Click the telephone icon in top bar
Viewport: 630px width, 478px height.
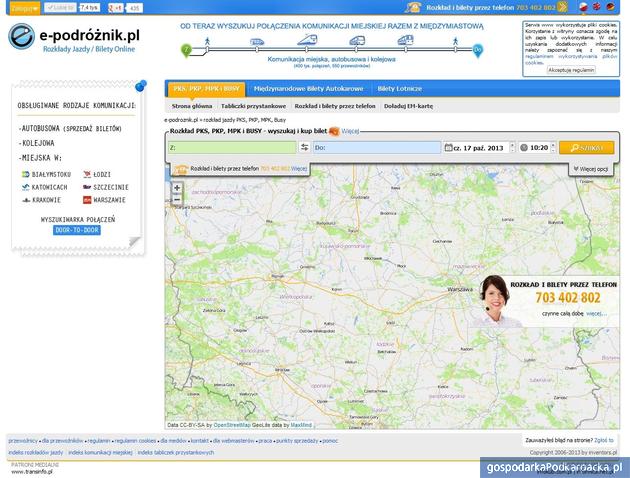(x=413, y=7)
